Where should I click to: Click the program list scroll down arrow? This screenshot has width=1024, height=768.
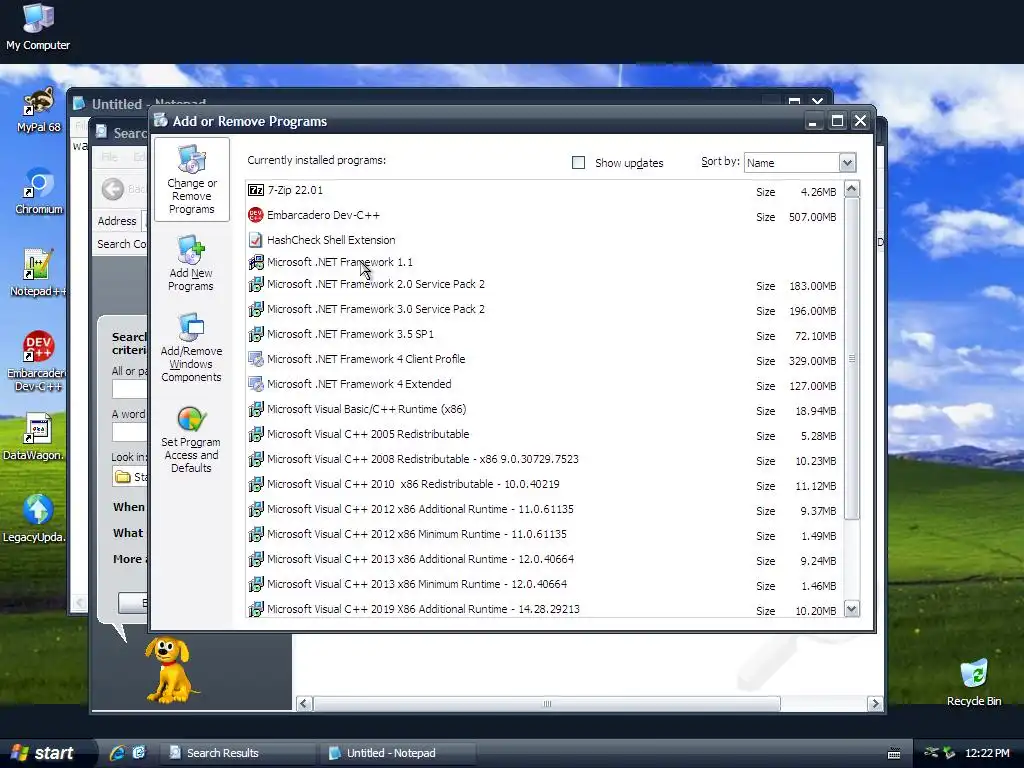[x=852, y=609]
